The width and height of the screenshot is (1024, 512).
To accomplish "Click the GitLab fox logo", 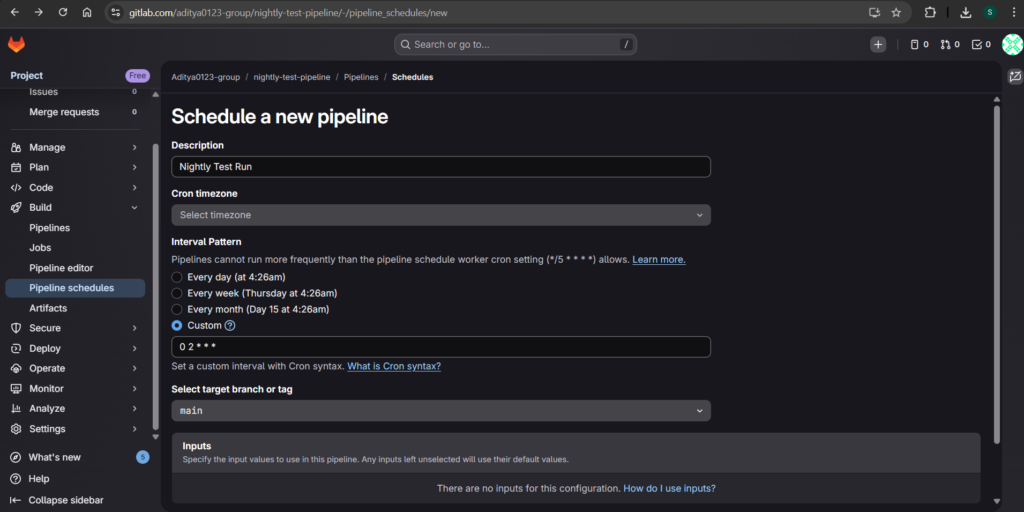I will (x=17, y=45).
